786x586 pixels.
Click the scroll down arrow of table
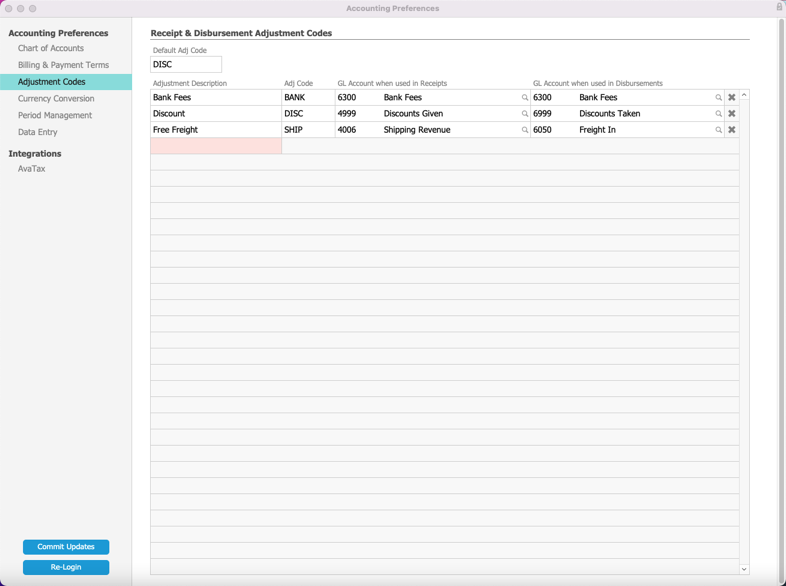(x=744, y=569)
